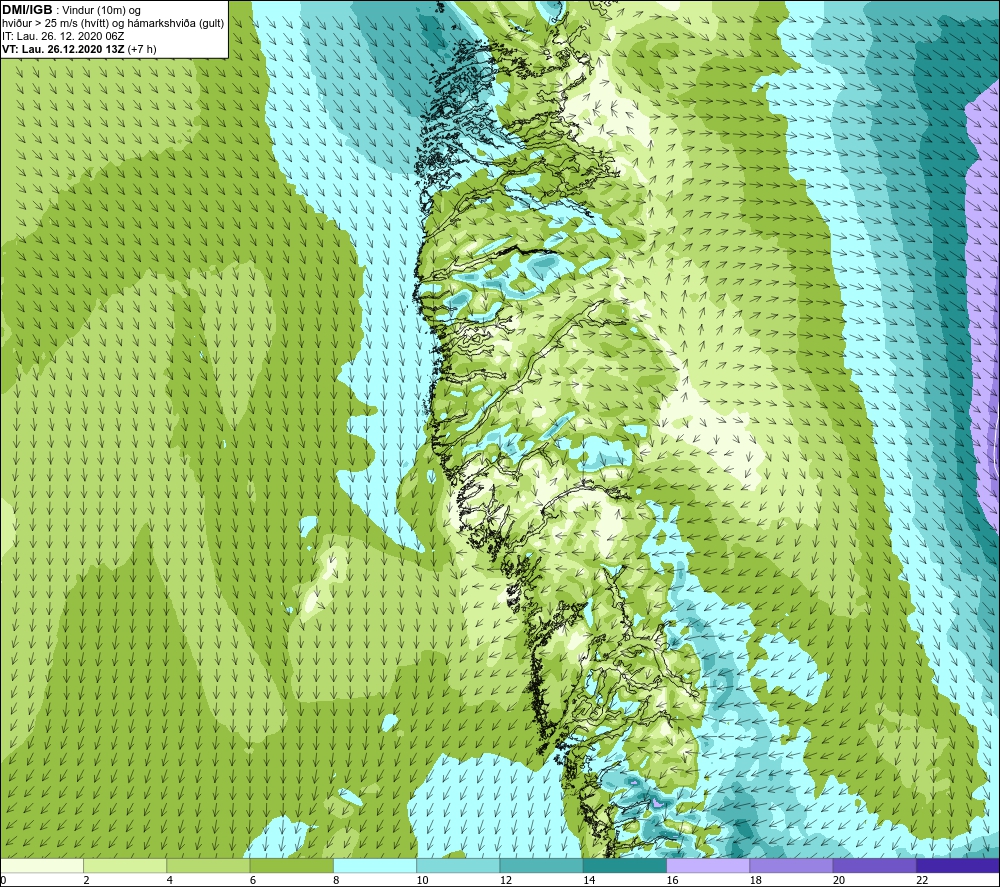Click the color bar segment between 2 and 4
Screen dimensions: 1000x887
tap(125, 866)
